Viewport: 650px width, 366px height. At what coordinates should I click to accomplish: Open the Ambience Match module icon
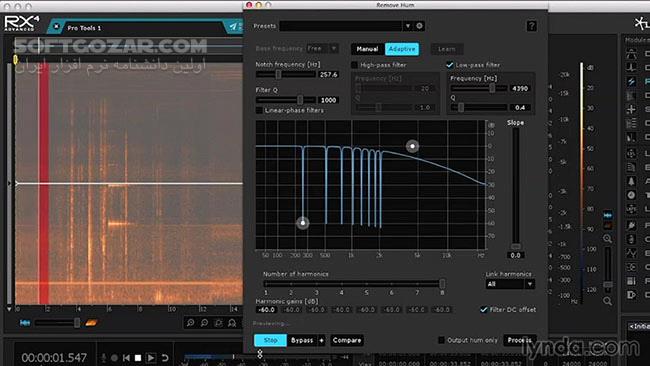631,181
